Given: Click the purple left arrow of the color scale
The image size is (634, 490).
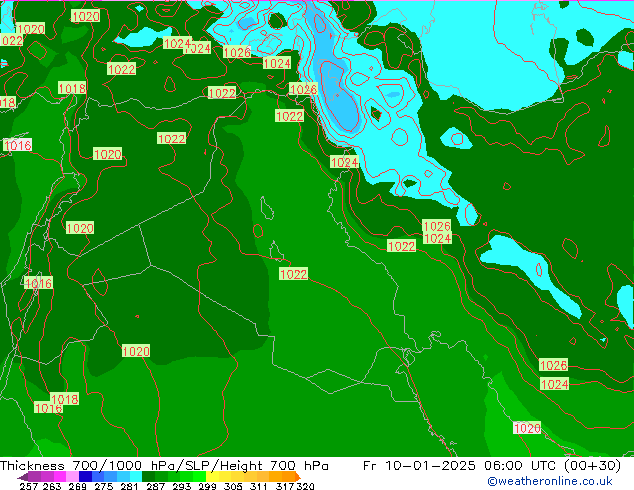Looking at the screenshot, I should 23,477.
